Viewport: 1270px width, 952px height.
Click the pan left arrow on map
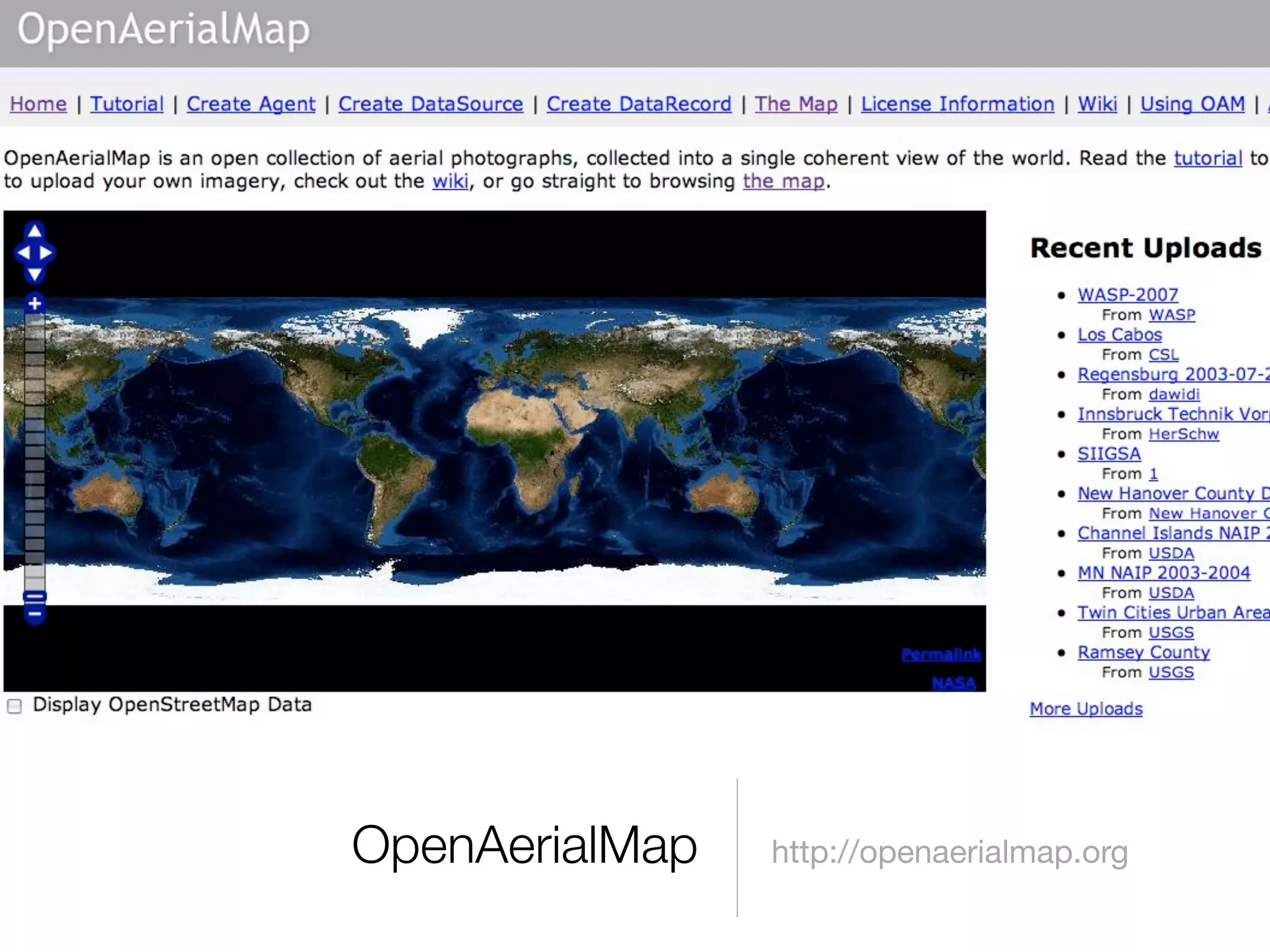24,253
